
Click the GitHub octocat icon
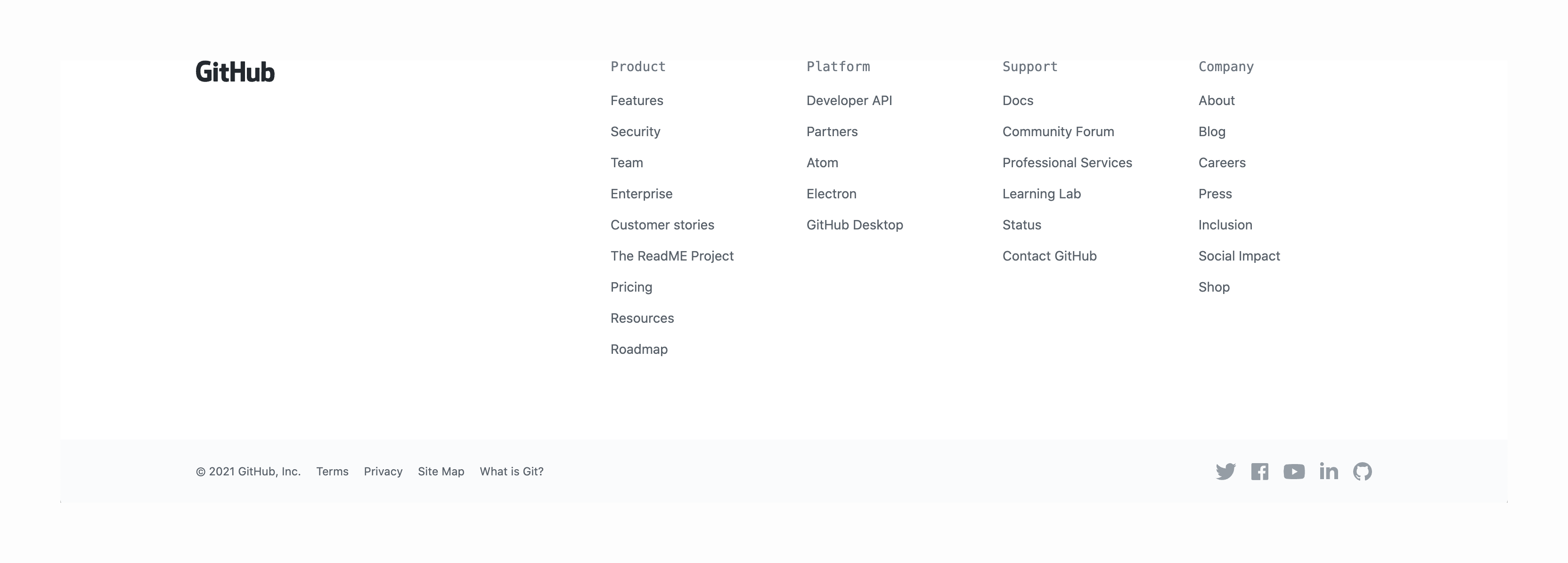tap(1363, 471)
